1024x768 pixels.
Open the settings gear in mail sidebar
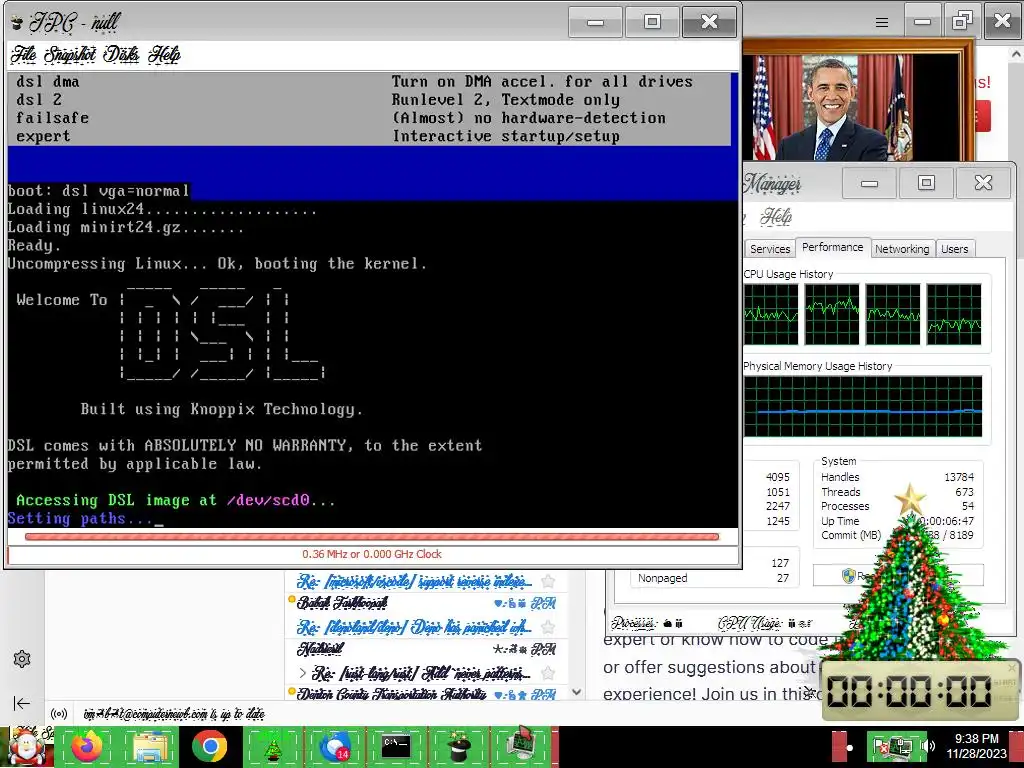(x=22, y=658)
